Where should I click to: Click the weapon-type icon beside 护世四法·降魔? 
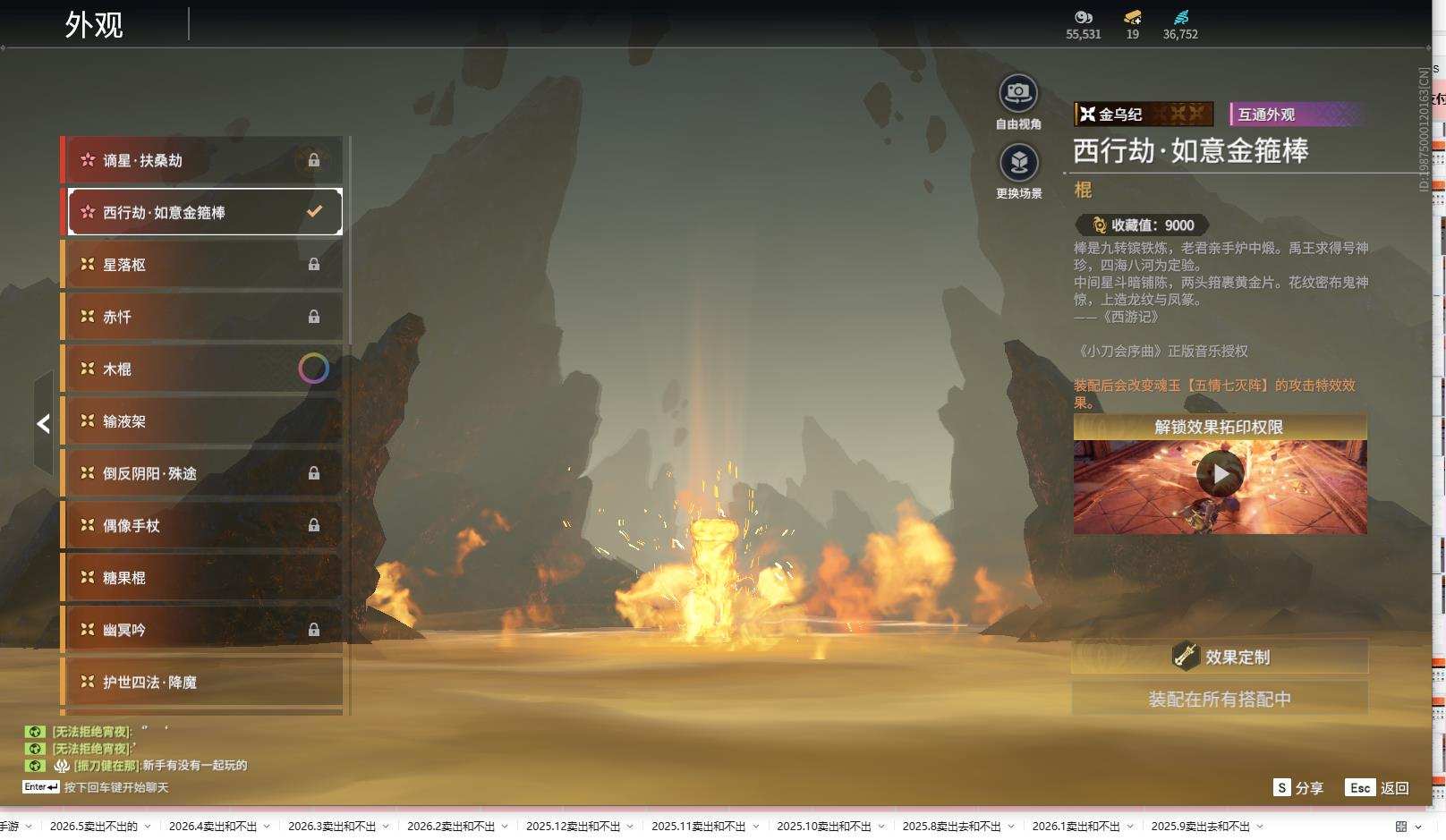pos(88,682)
